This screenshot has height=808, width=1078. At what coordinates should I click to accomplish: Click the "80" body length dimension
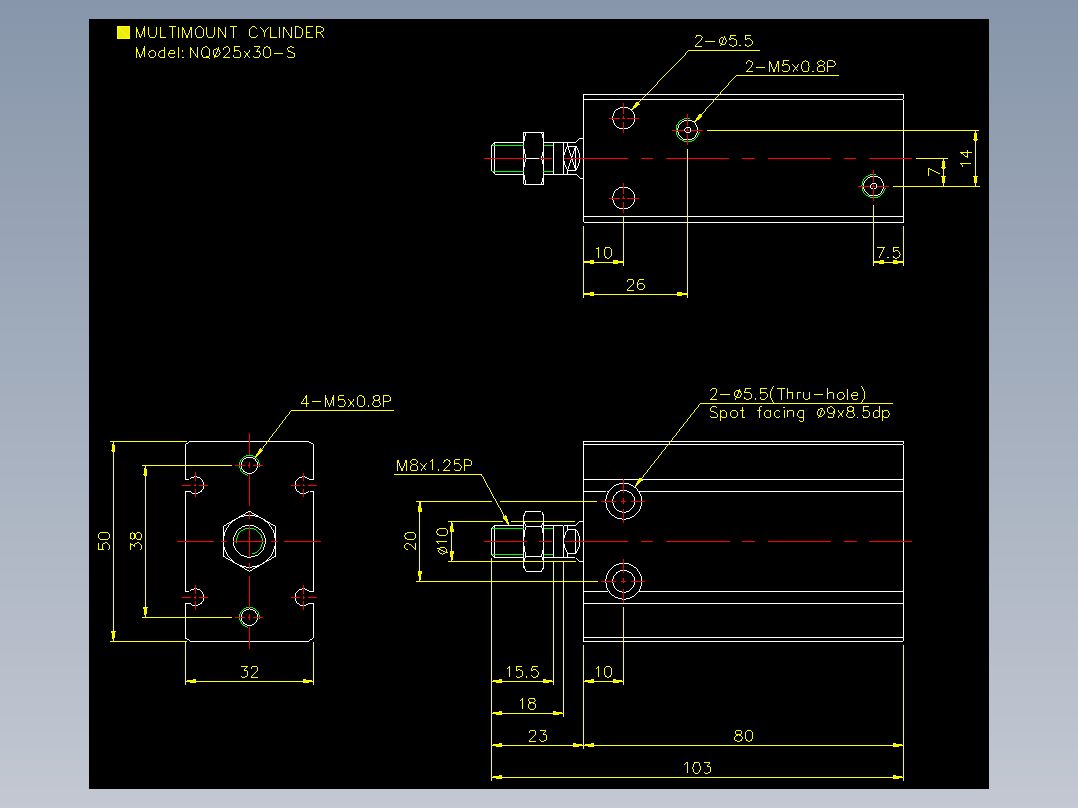743,736
